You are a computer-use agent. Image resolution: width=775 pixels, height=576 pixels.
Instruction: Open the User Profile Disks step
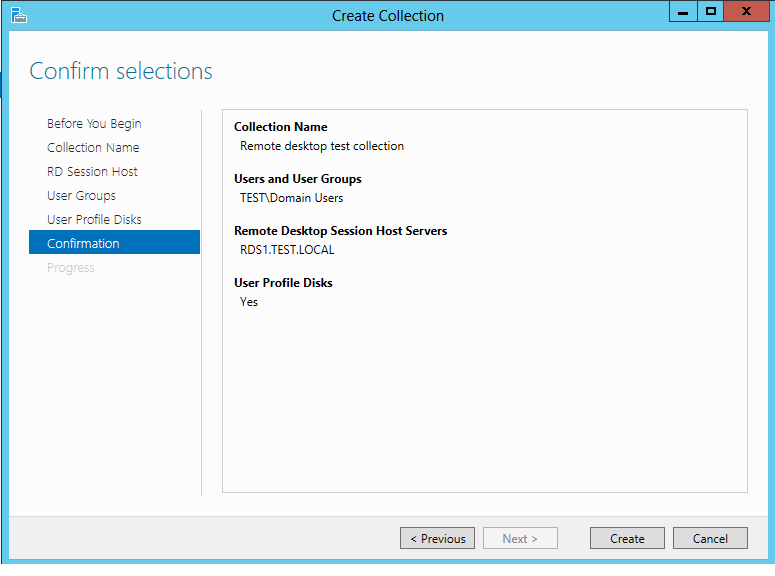[94, 220]
